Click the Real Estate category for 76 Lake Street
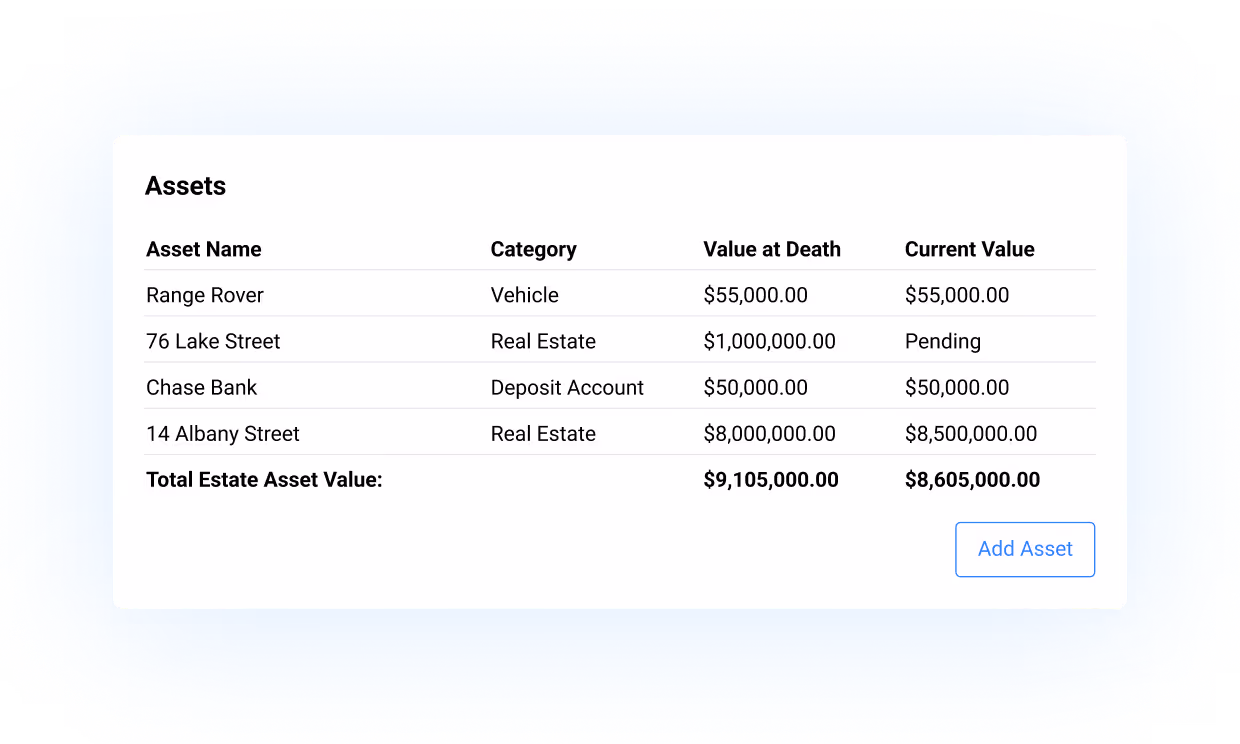This screenshot has height=744, width=1240. click(x=543, y=341)
